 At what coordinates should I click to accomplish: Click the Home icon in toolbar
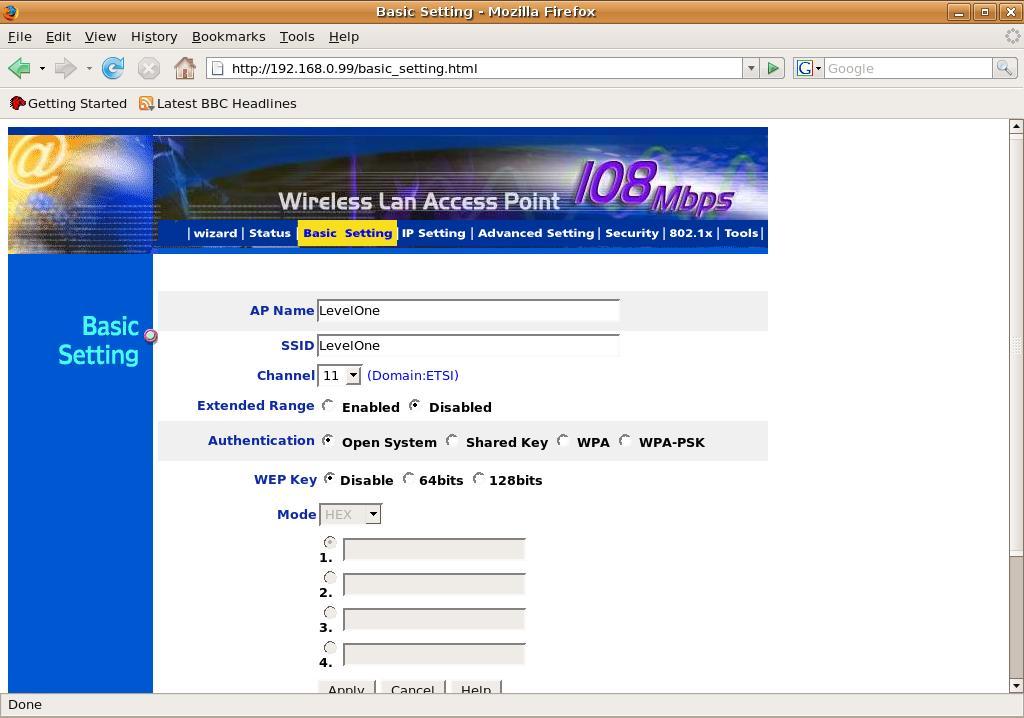185,68
